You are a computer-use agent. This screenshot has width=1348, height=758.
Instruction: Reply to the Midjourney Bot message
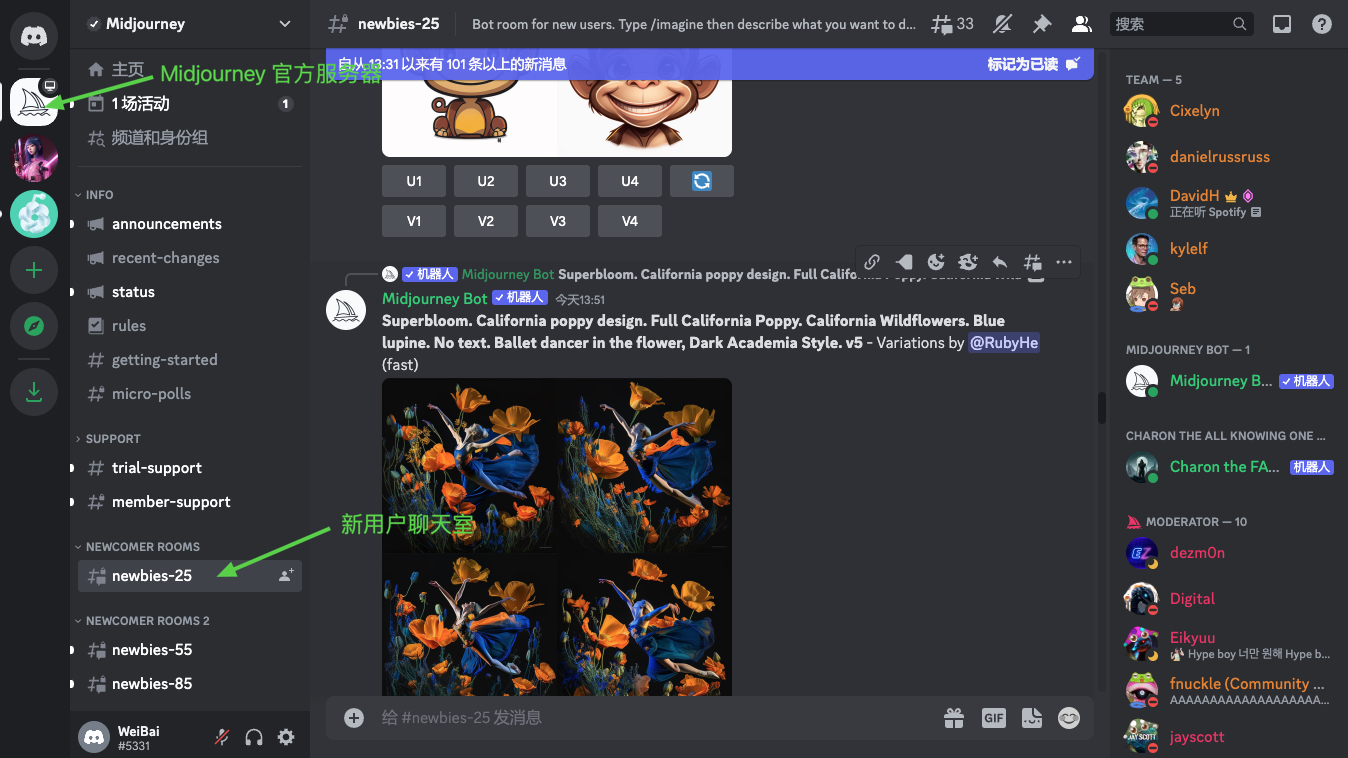coord(1000,261)
